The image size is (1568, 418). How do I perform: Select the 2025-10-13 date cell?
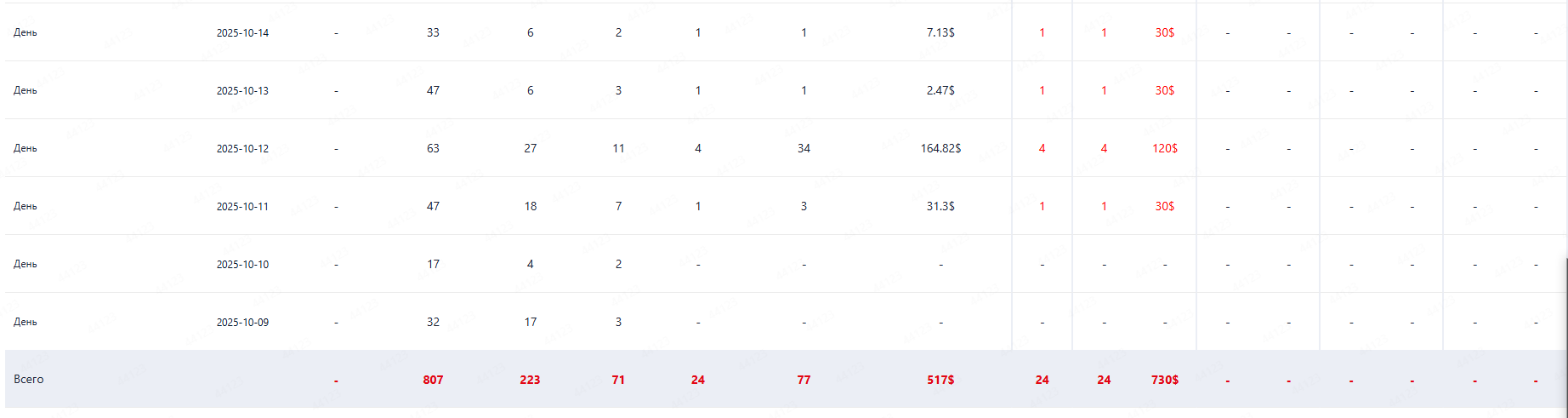[x=242, y=91]
